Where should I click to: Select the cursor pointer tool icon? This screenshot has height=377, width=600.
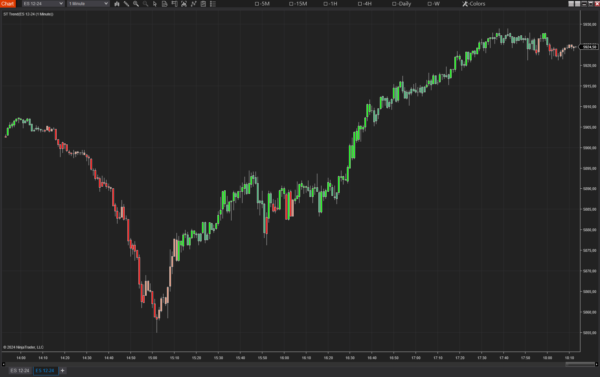pyautogui.click(x=155, y=4)
